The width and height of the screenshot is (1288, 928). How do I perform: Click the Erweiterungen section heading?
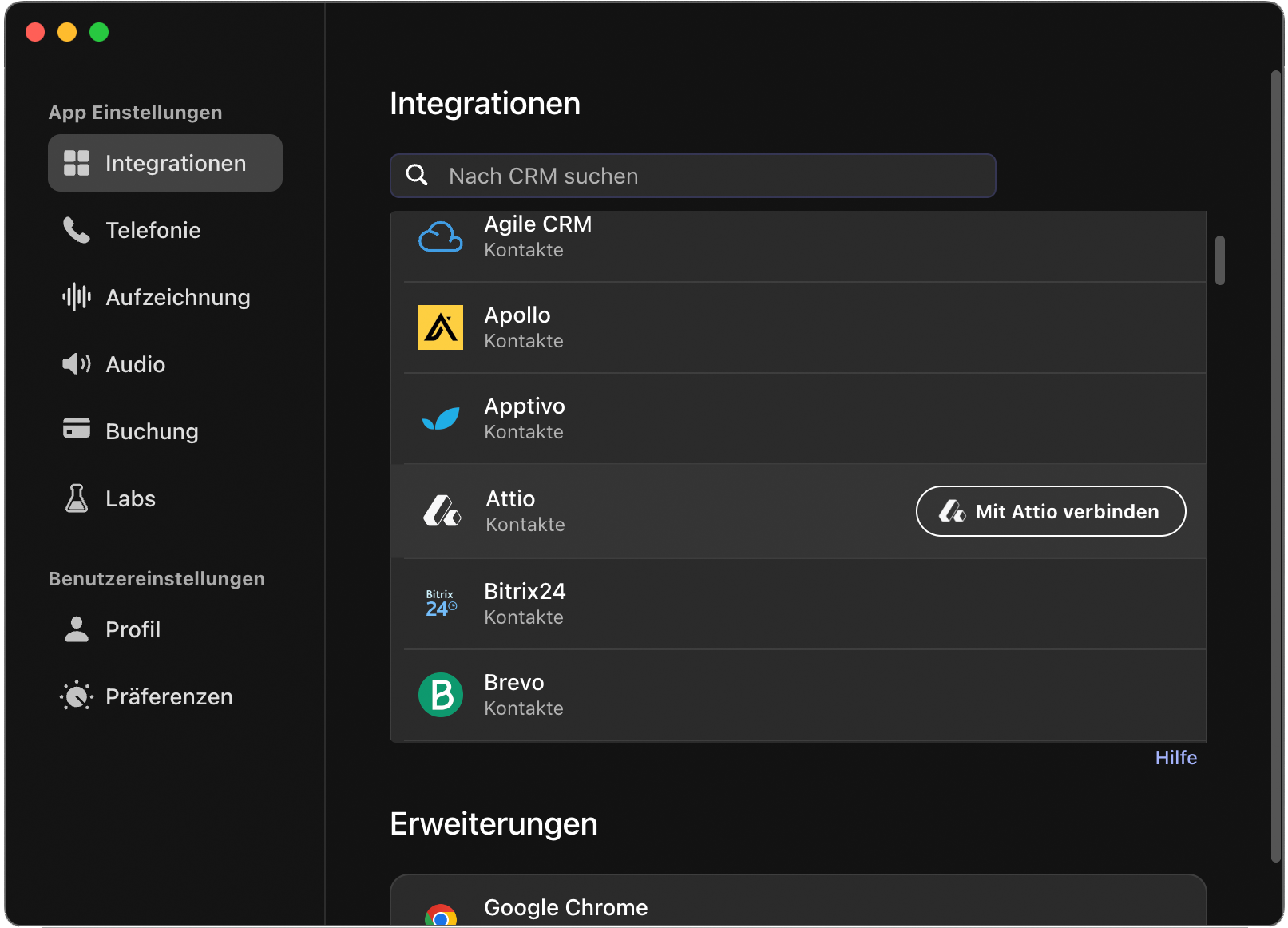tap(493, 824)
